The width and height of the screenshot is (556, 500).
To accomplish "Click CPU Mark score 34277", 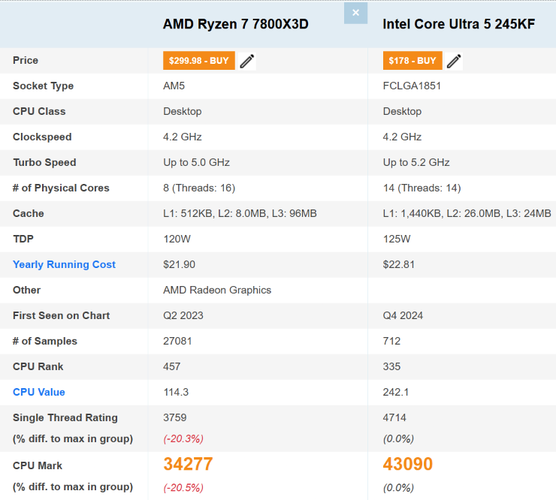I will click(188, 464).
